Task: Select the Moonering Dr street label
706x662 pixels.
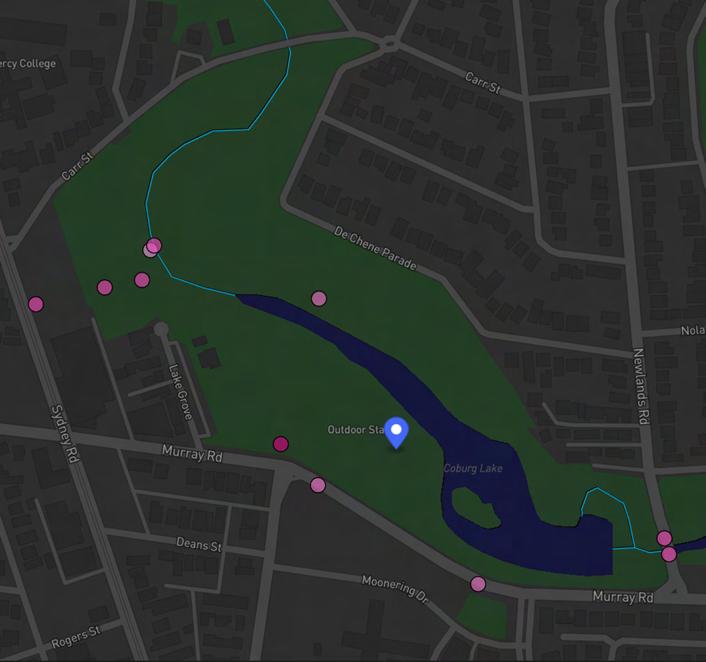Action: click(x=395, y=589)
